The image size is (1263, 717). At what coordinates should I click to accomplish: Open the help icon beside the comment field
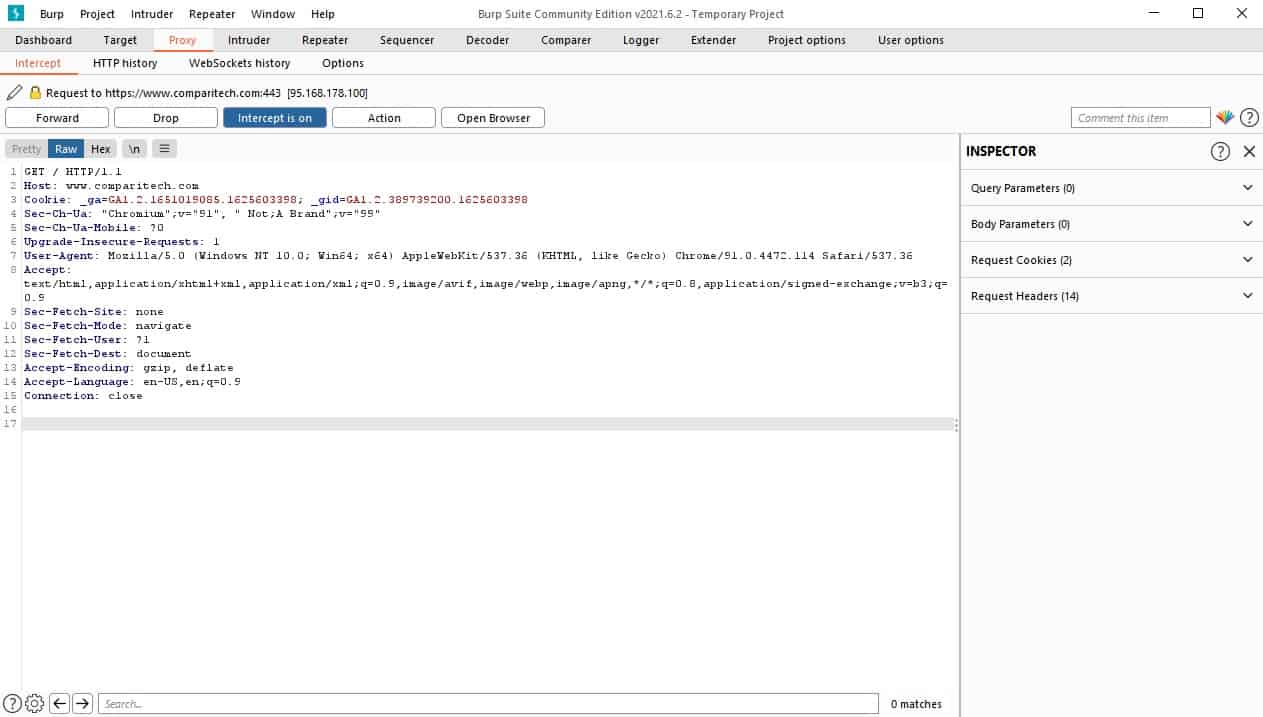[1249, 118]
